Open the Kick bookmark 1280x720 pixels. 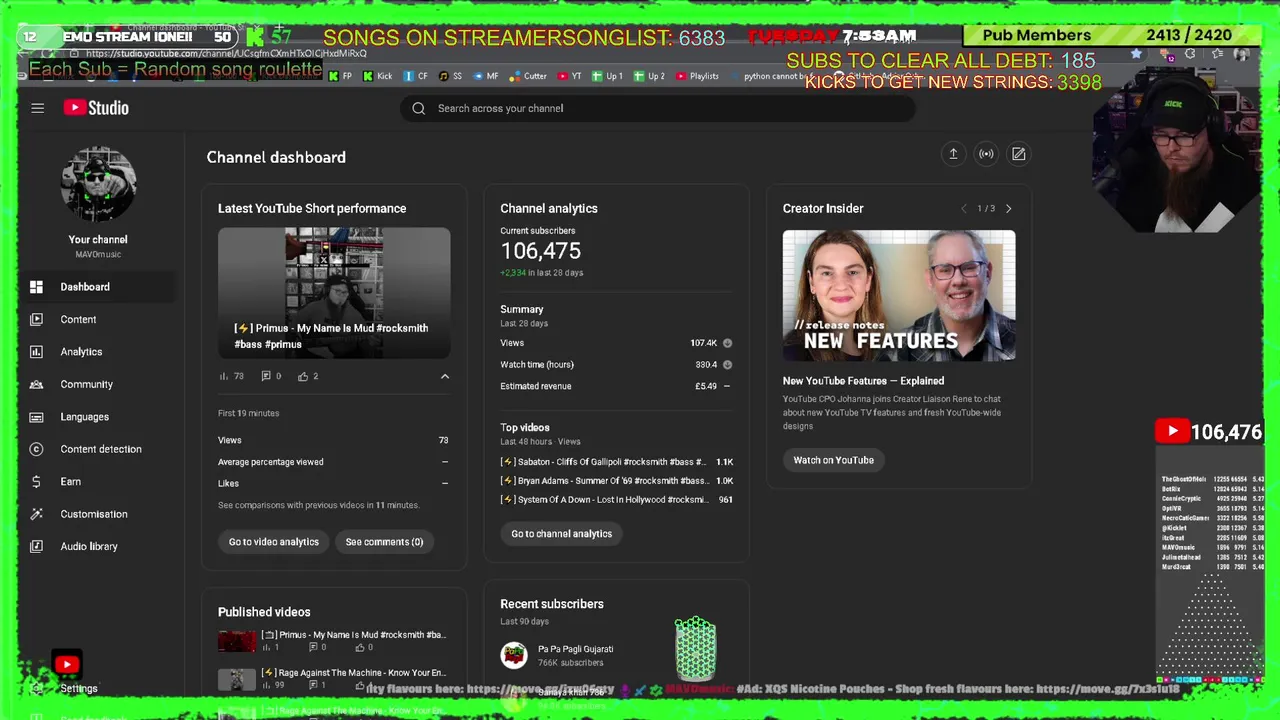click(378, 76)
